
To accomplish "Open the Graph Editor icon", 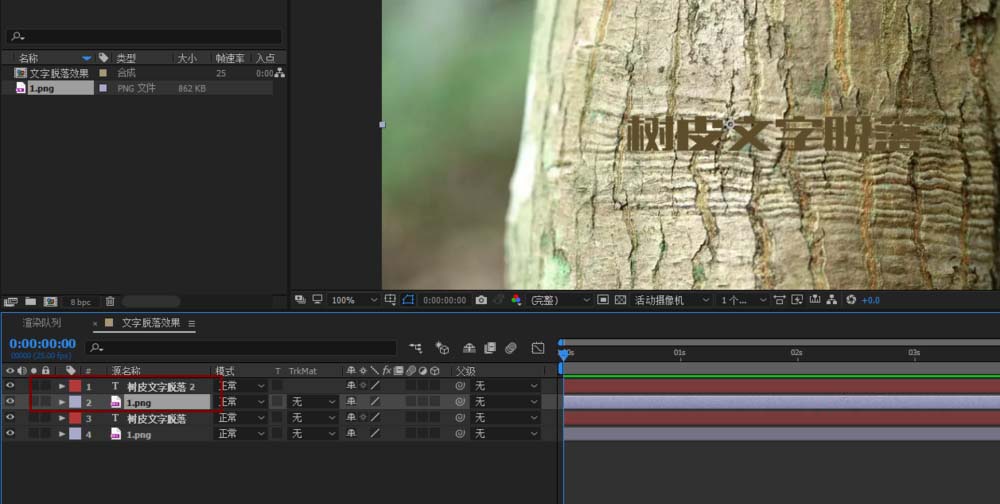I will pyautogui.click(x=538, y=348).
